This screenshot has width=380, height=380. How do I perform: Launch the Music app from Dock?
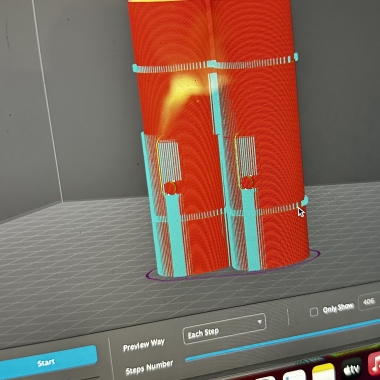click(374, 363)
